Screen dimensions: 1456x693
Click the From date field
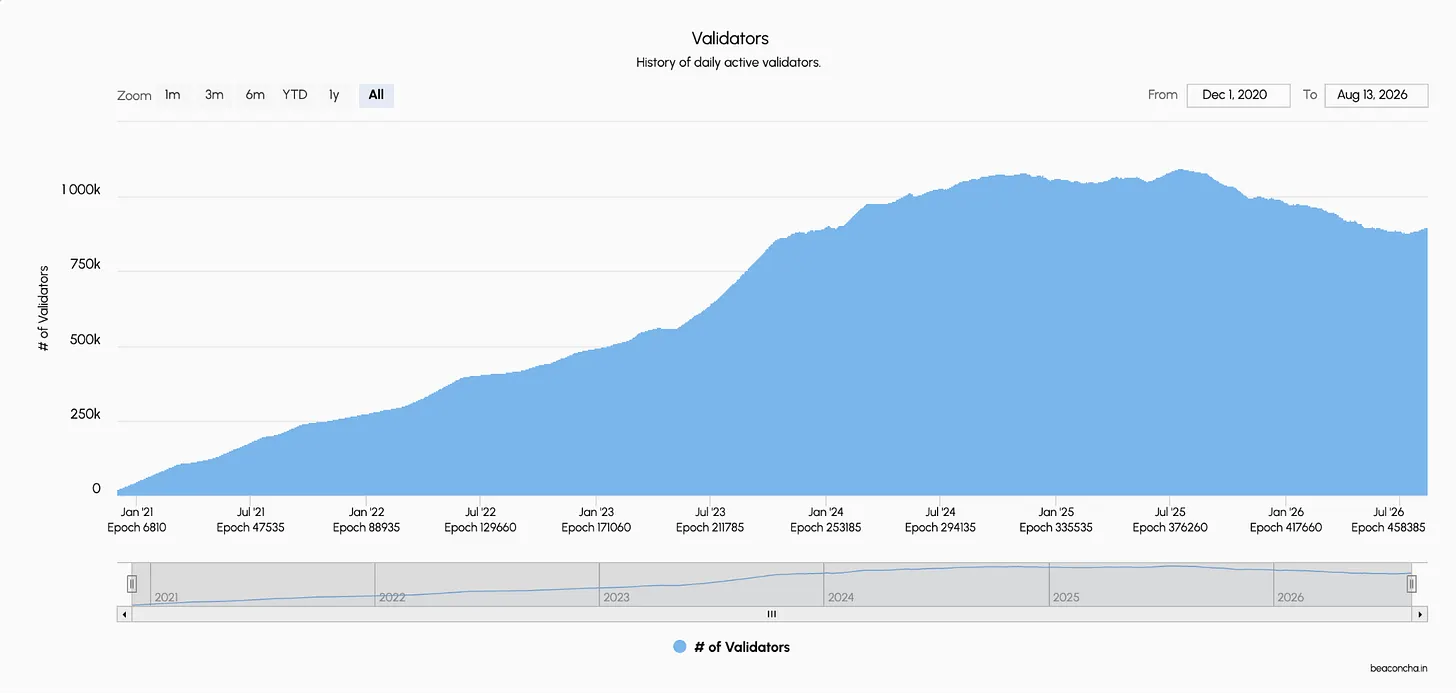coord(1238,95)
